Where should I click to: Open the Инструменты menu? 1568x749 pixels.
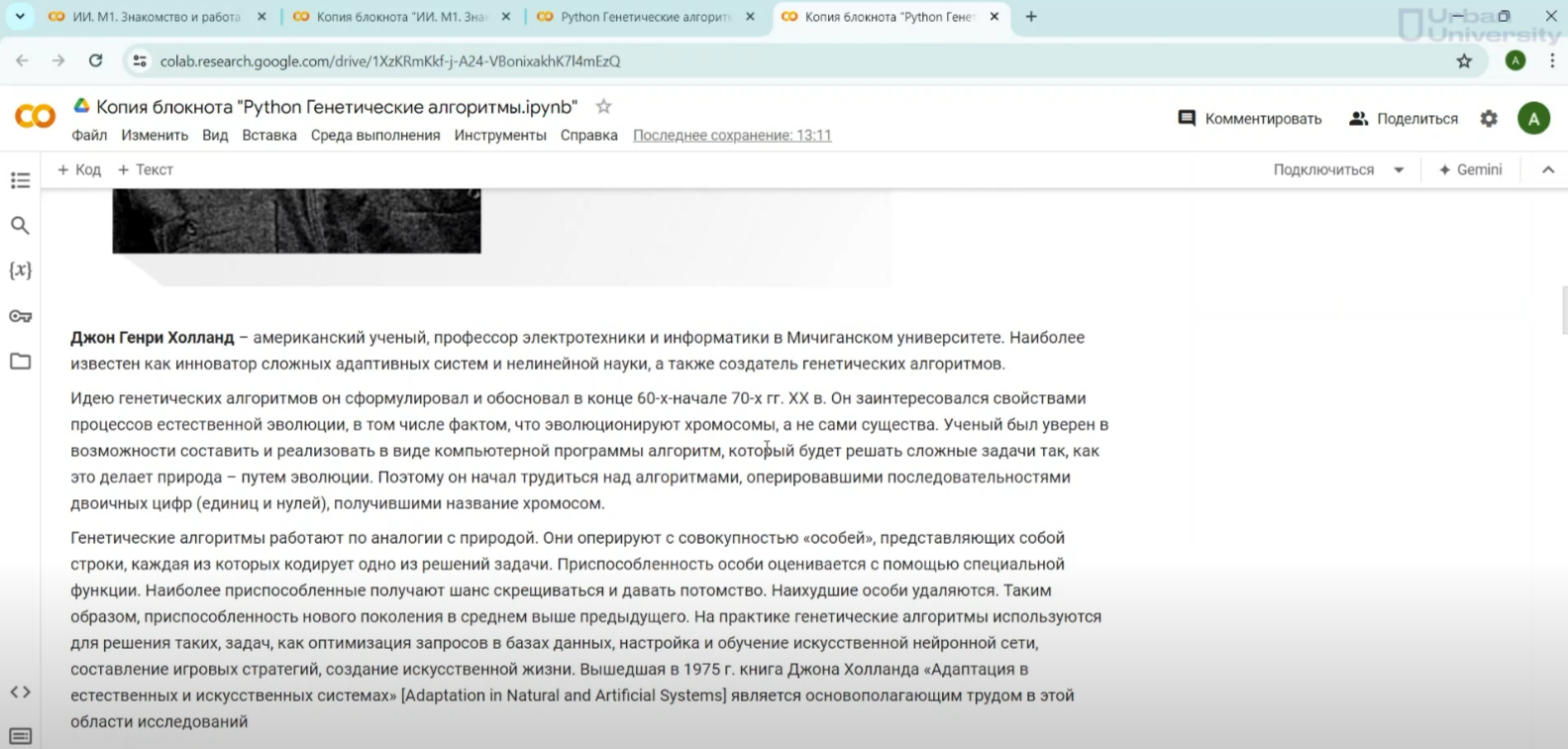[499, 135]
